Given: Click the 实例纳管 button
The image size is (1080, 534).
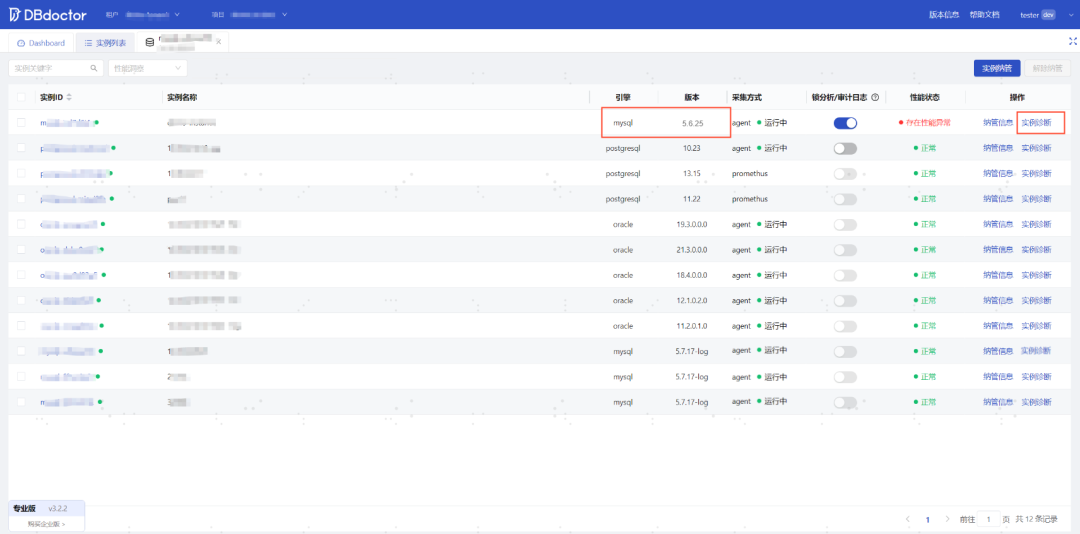Looking at the screenshot, I should pos(997,68).
